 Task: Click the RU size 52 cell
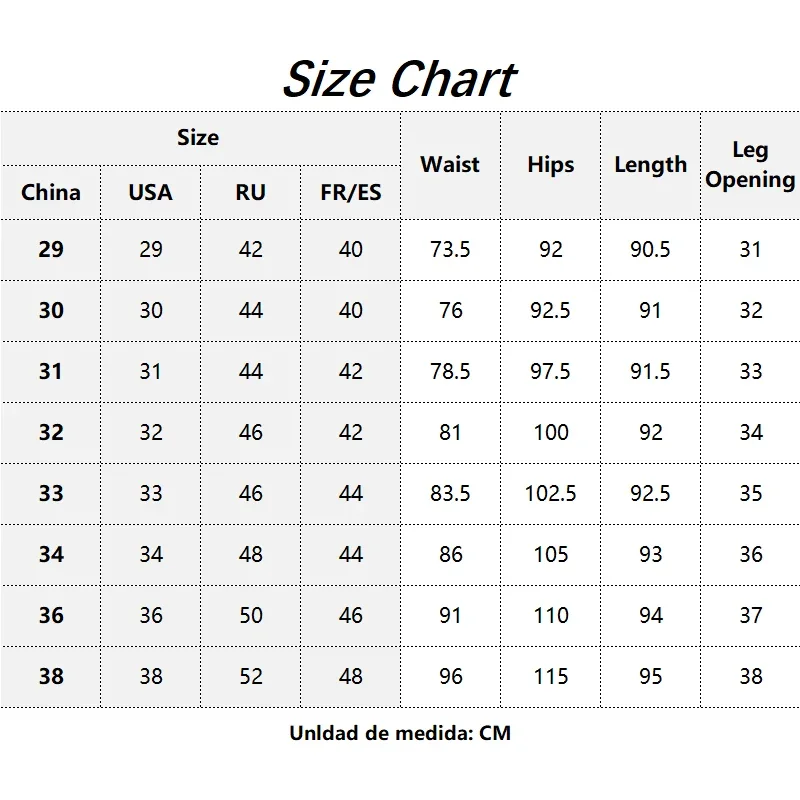click(x=250, y=676)
